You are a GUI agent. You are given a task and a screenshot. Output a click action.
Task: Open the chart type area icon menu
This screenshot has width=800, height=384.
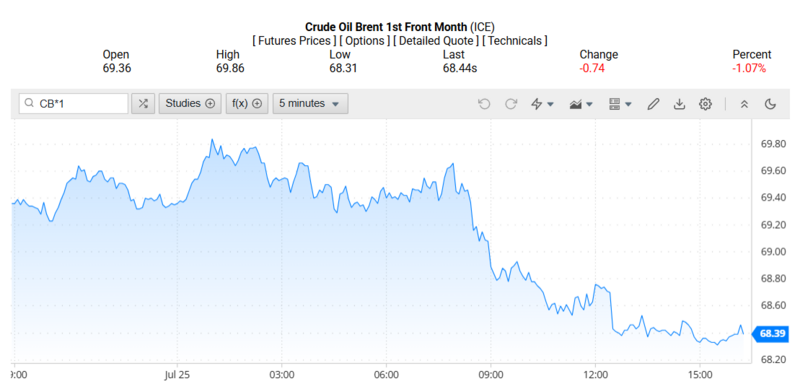581,104
